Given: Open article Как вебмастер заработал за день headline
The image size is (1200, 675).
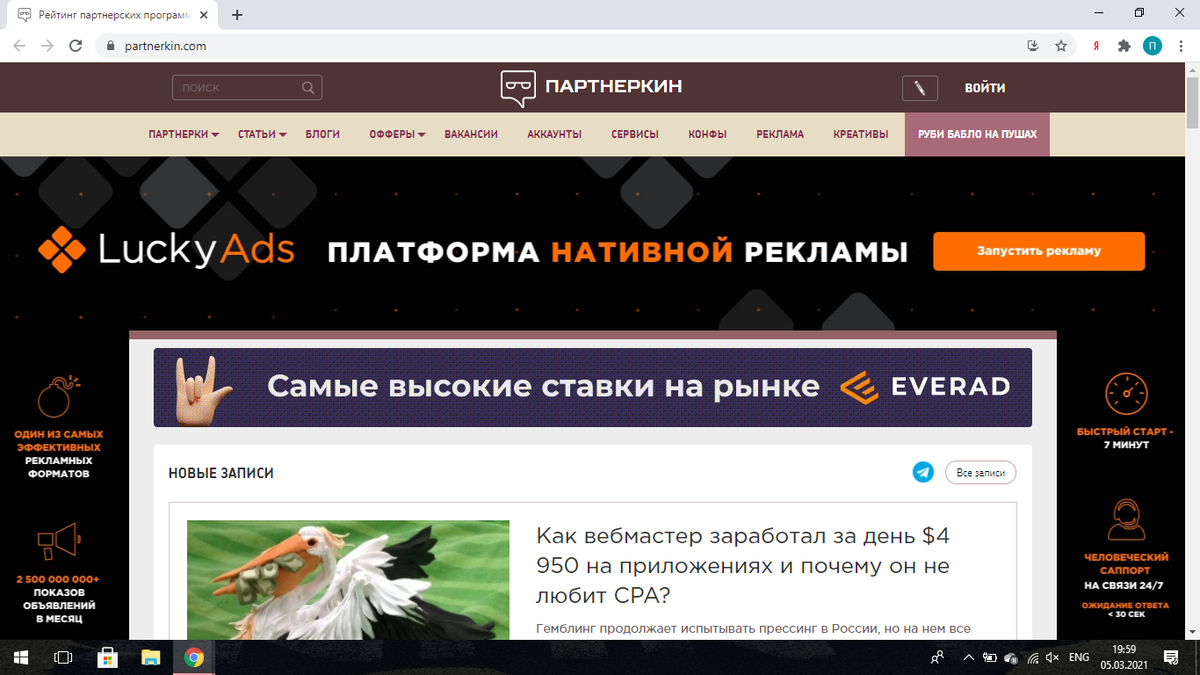Looking at the screenshot, I should tap(743, 566).
